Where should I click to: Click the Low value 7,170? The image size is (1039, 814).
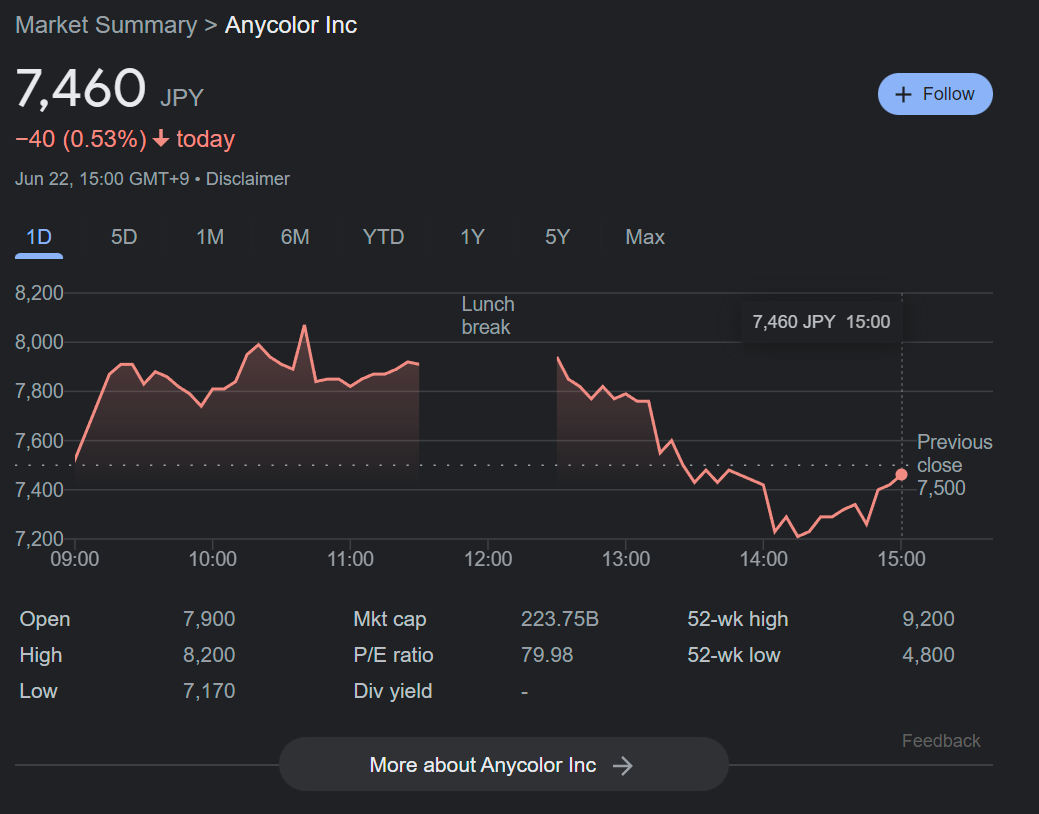coord(209,691)
